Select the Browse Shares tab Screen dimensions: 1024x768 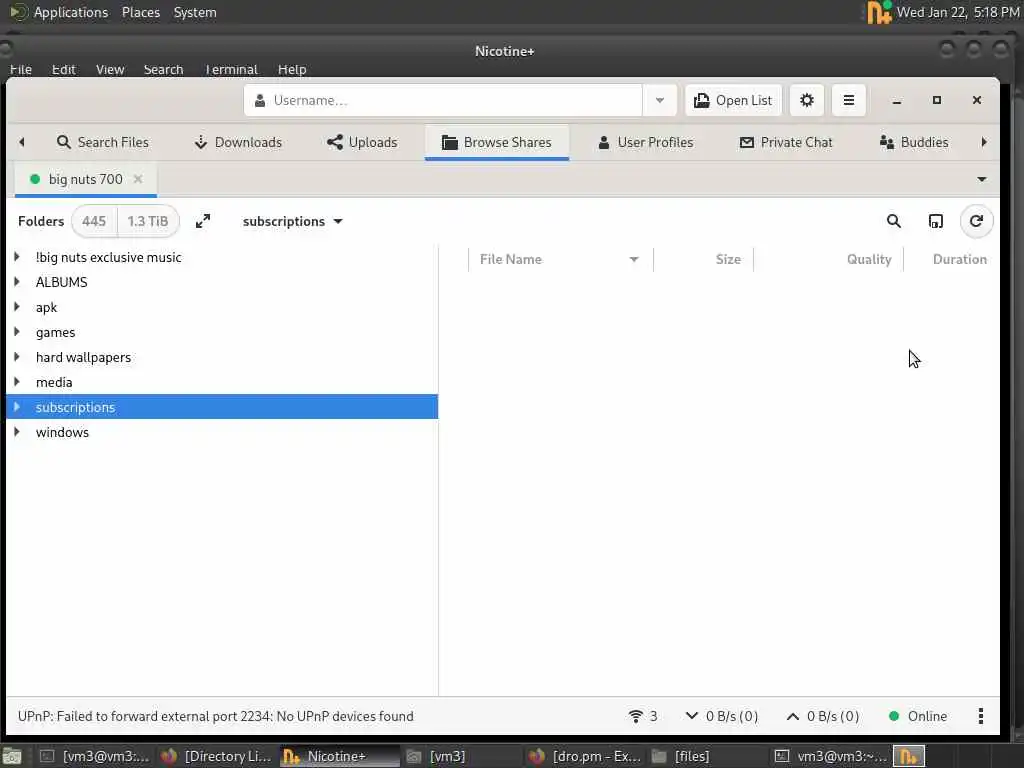496,142
